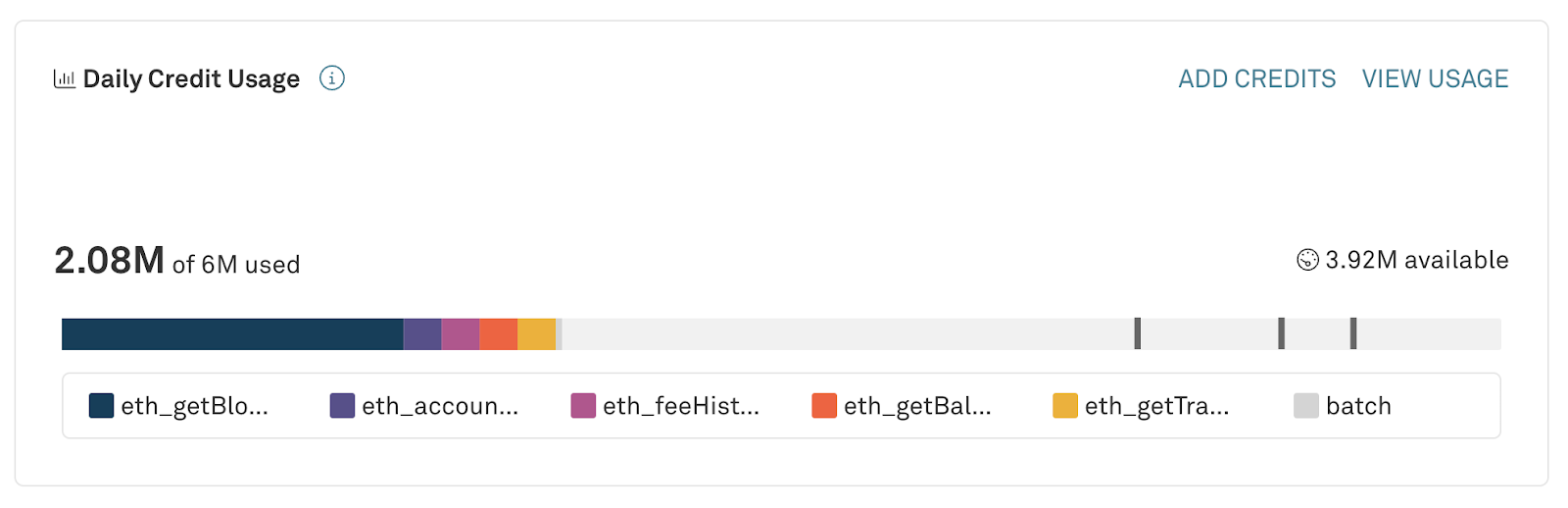This screenshot has width=1568, height=508.
Task: Click the dark blue eth_getBlo... legend swatch
Action: 101,406
